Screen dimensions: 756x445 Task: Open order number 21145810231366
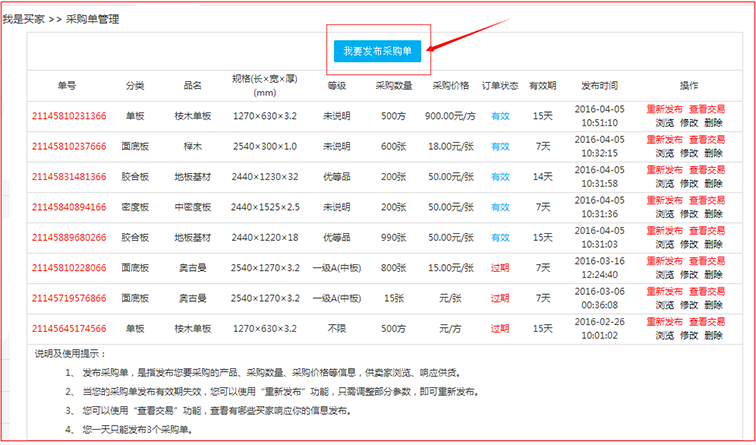68,116
